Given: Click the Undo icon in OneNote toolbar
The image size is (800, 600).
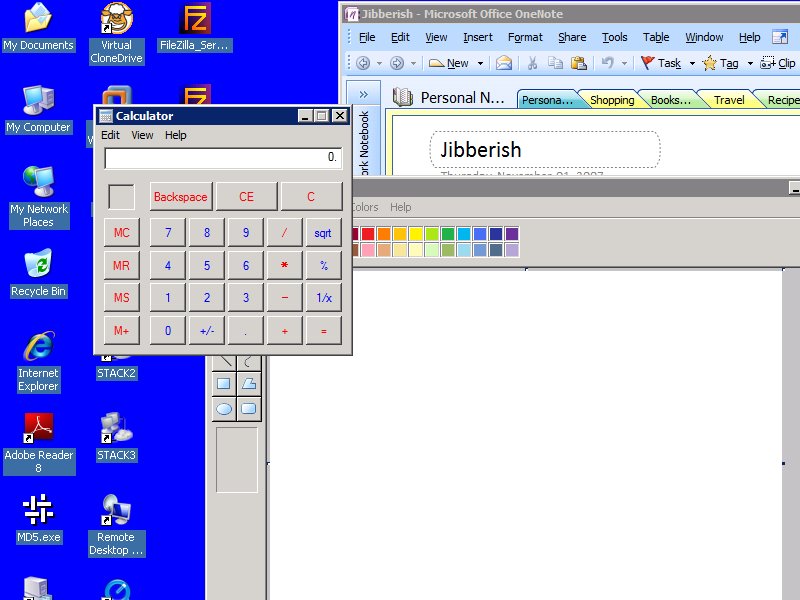Looking at the screenshot, I should pyautogui.click(x=607, y=63).
